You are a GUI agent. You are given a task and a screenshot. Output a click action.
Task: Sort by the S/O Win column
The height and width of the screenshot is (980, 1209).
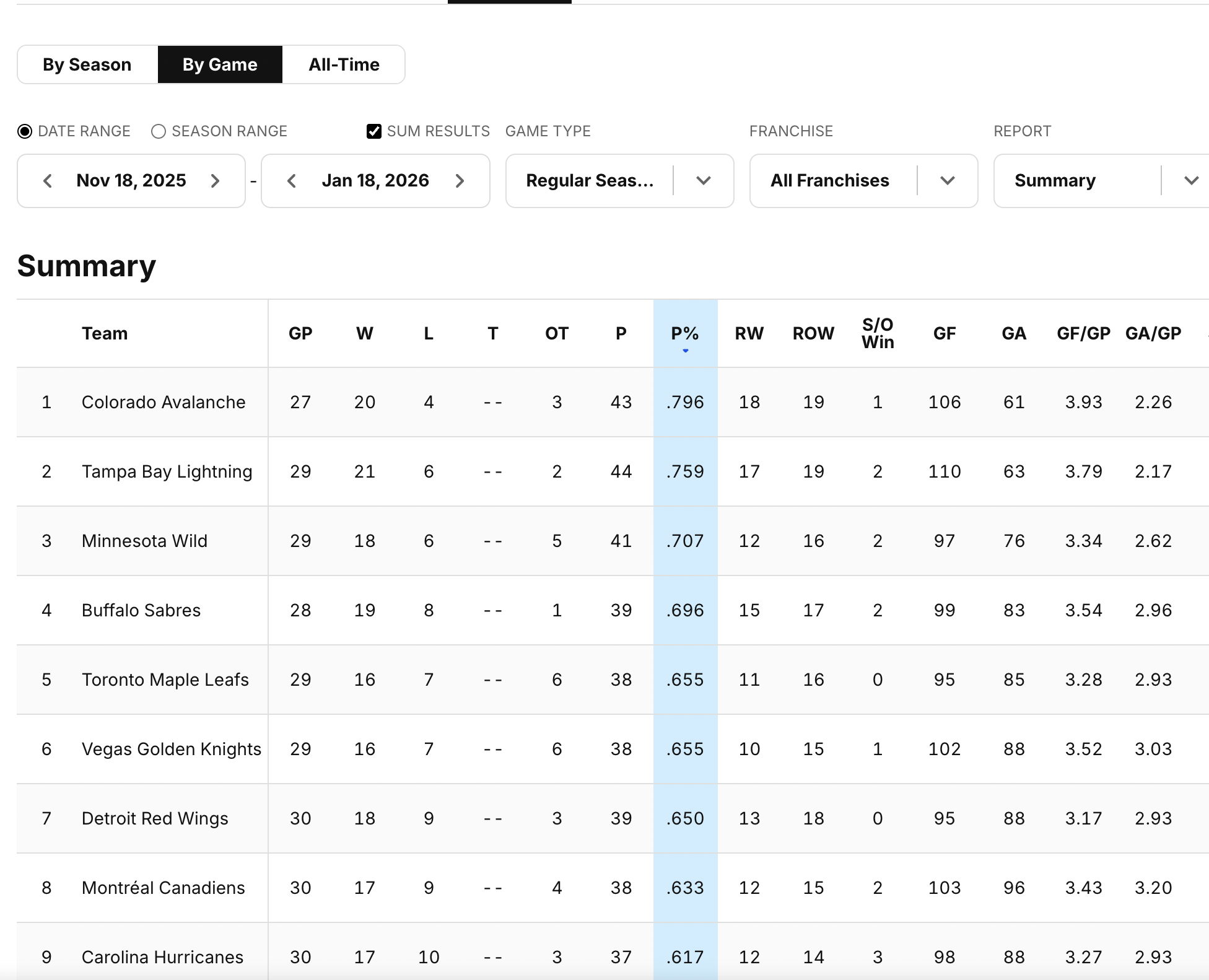(x=878, y=333)
